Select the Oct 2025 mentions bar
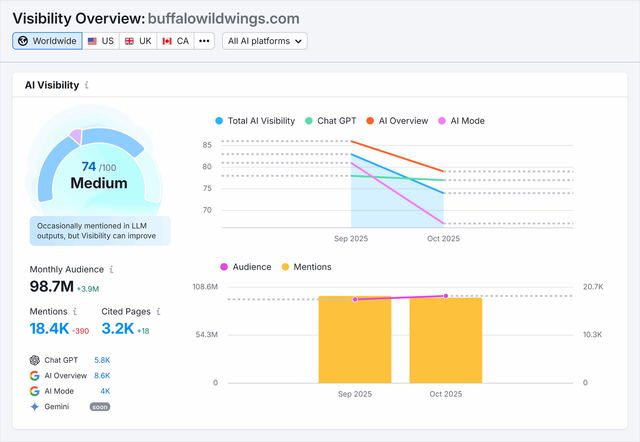The height and width of the screenshot is (442, 640). coord(446,340)
